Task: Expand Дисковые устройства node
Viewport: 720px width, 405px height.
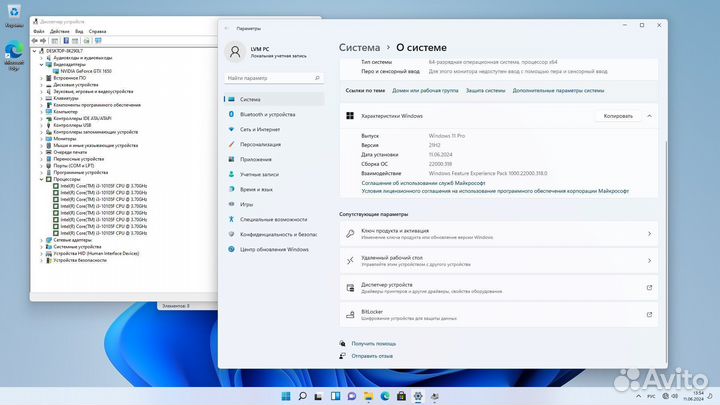Action: (41, 85)
